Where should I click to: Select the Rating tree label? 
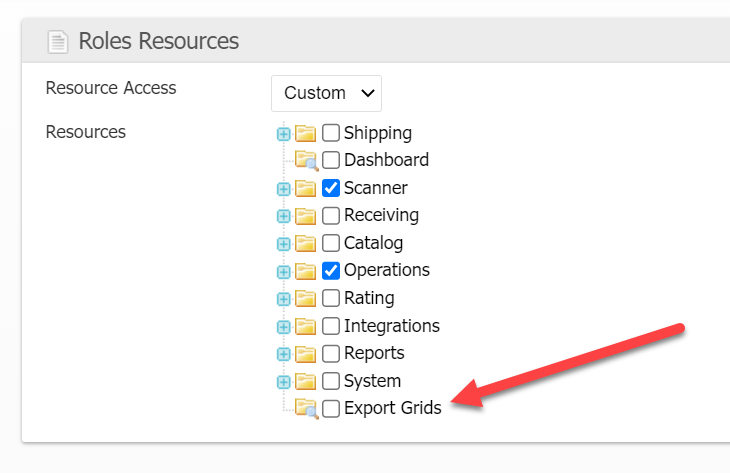pos(369,298)
